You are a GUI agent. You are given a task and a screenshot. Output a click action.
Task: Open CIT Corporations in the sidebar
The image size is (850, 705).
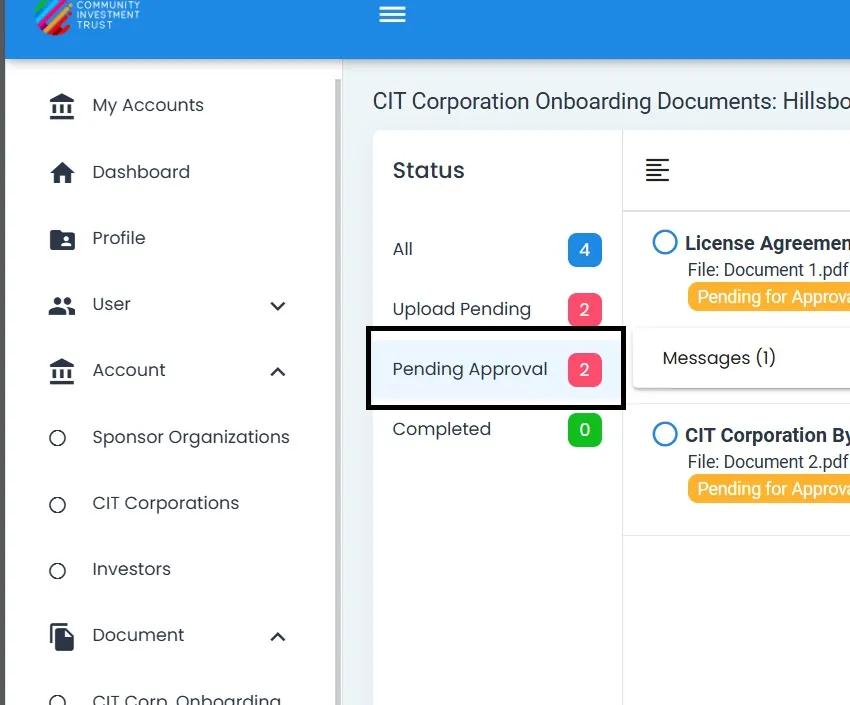click(165, 503)
